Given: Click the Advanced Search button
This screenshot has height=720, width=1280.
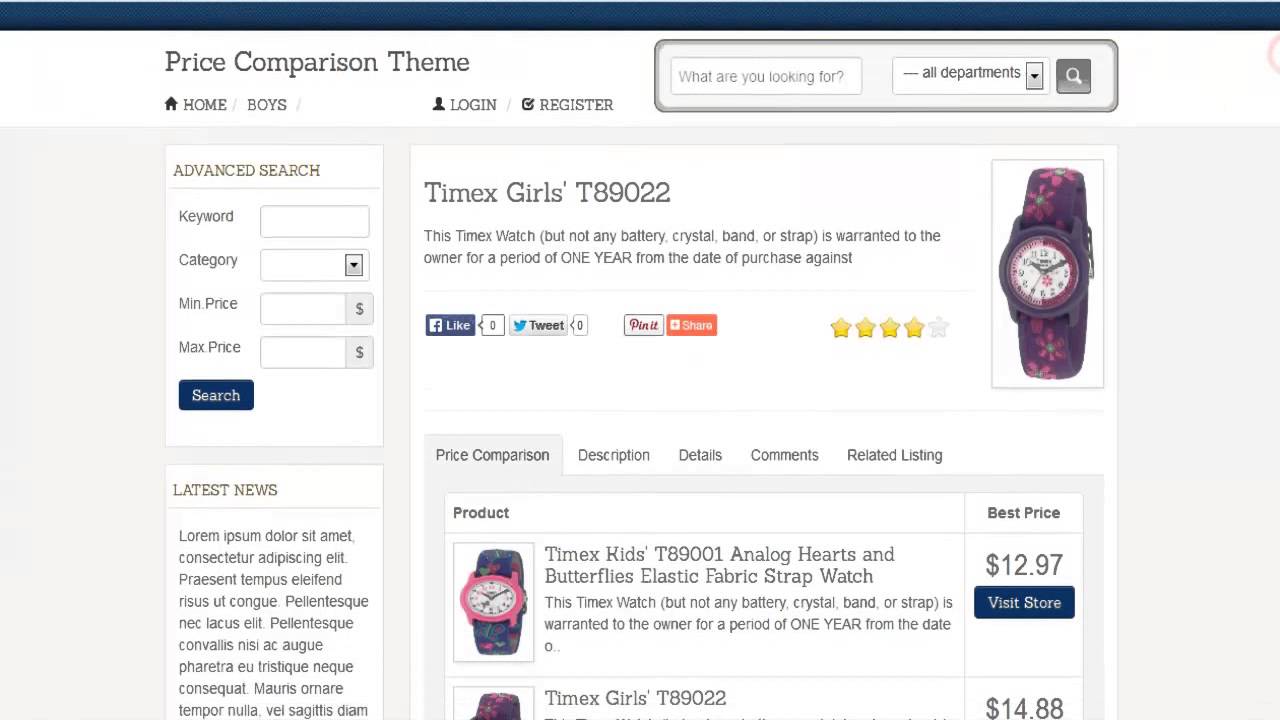Looking at the screenshot, I should click(x=216, y=395).
